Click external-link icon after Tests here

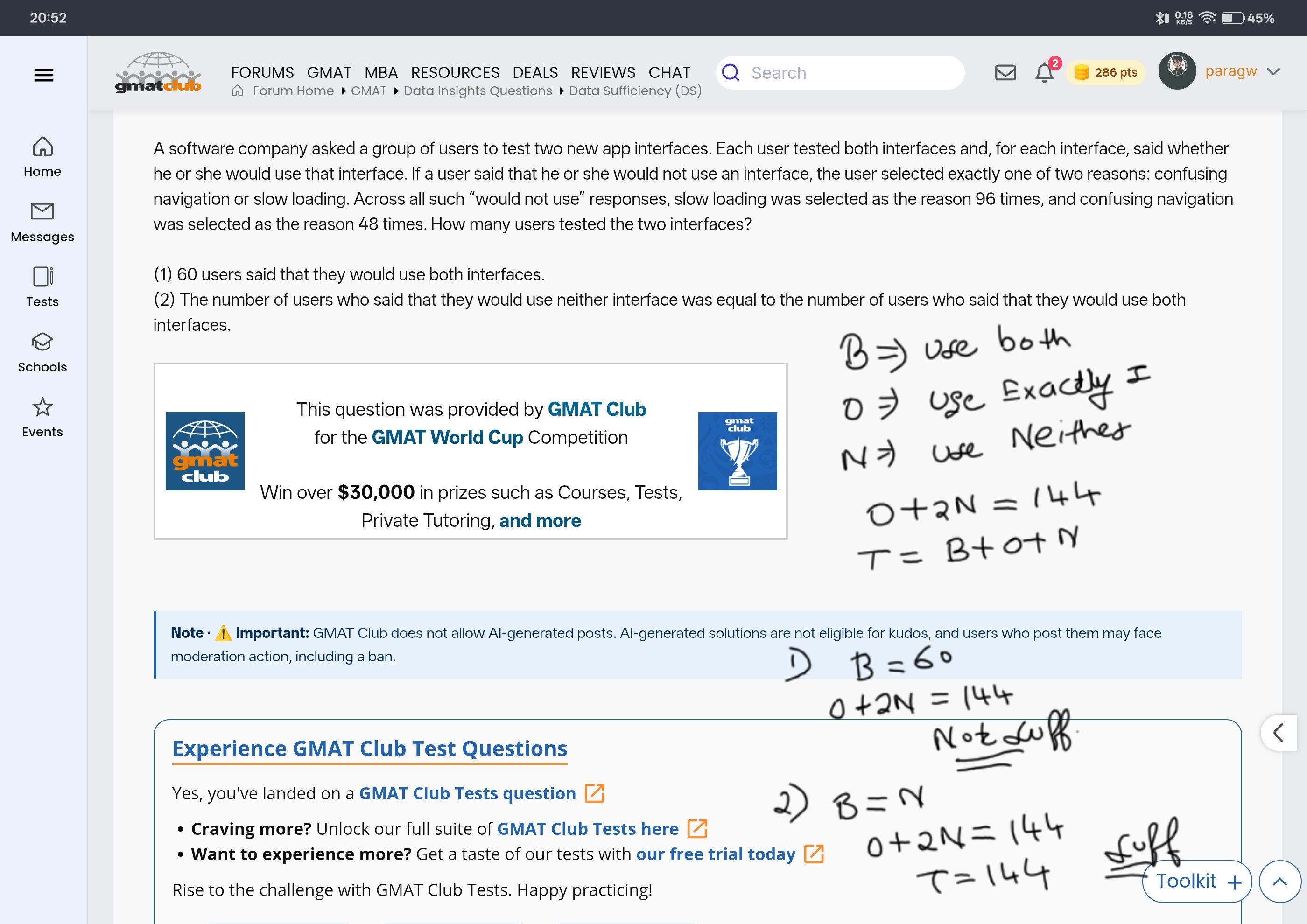(x=697, y=829)
